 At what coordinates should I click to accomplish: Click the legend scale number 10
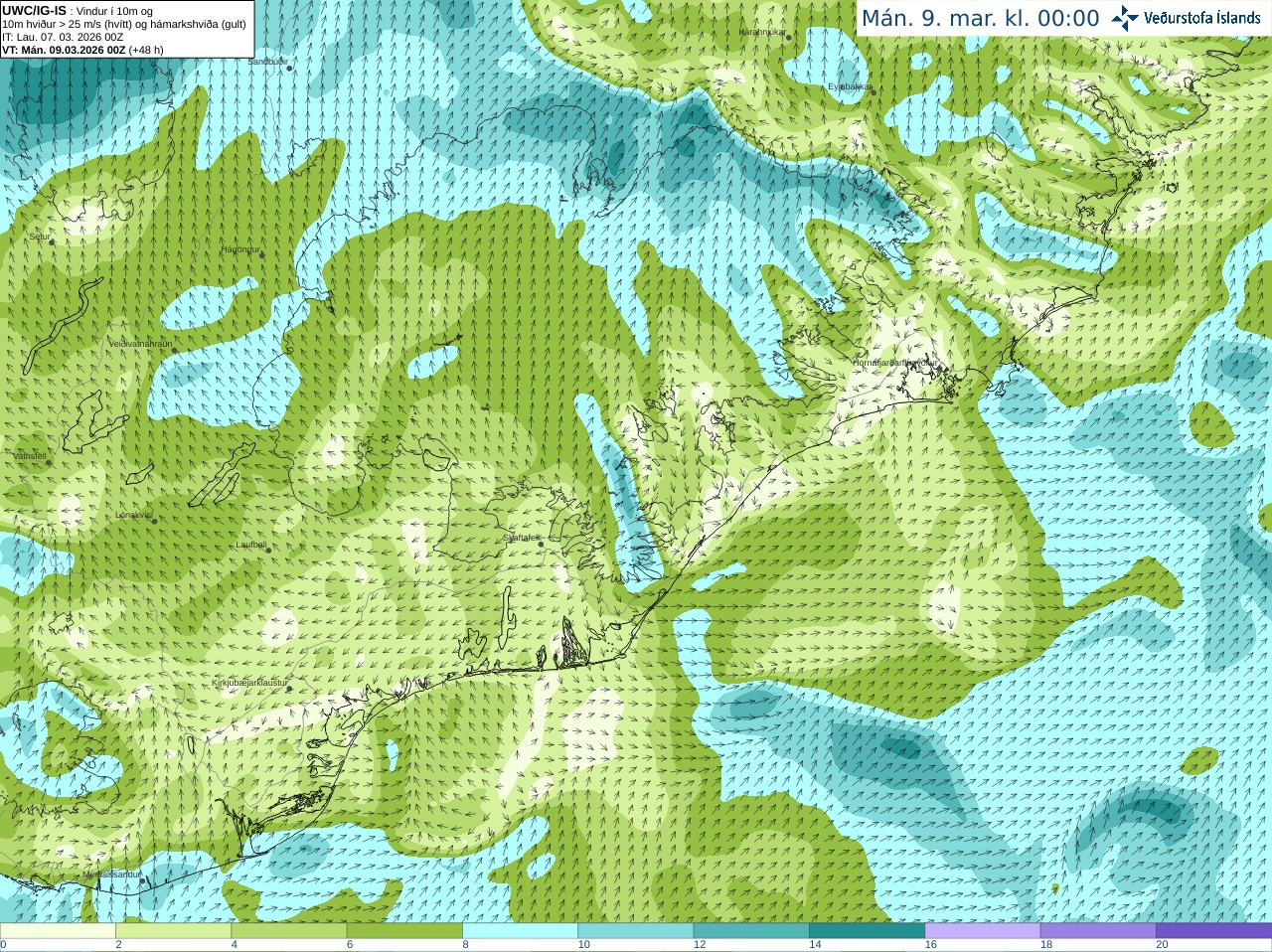pos(583,945)
